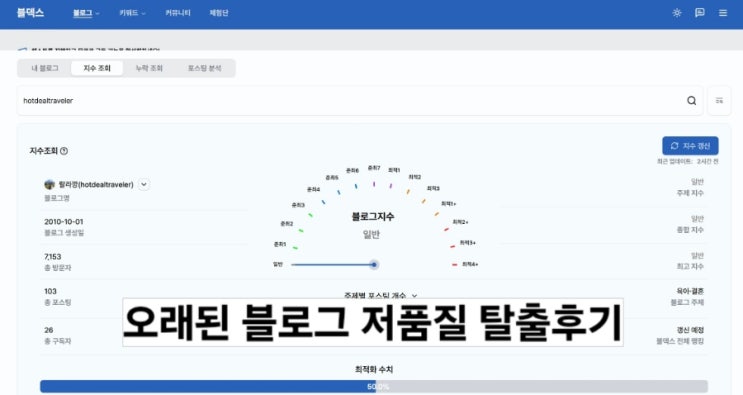Click the 준최4 gauge label
This screenshot has height=395, width=743.
[313, 189]
